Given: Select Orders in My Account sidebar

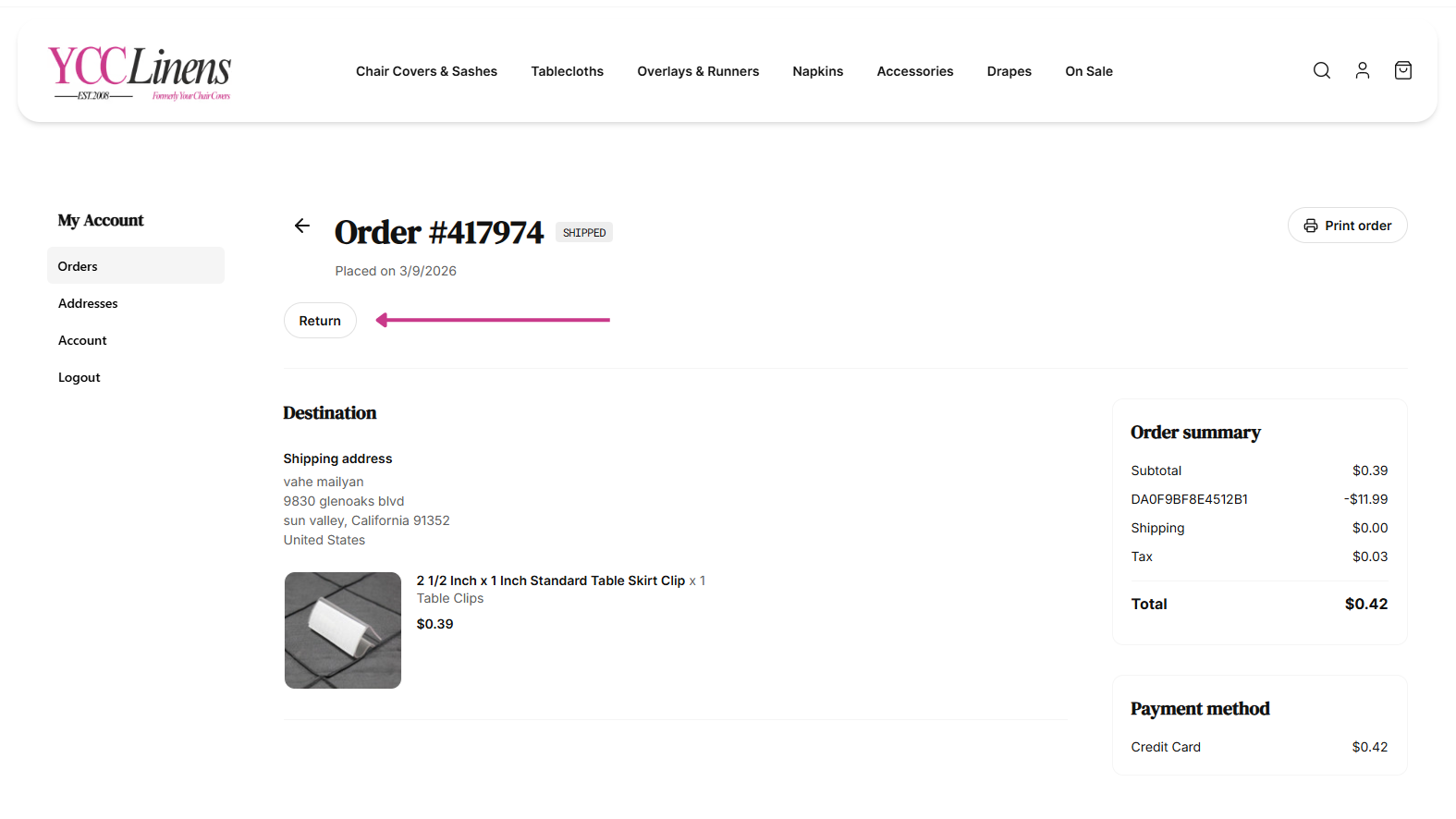Looking at the screenshot, I should (136, 266).
